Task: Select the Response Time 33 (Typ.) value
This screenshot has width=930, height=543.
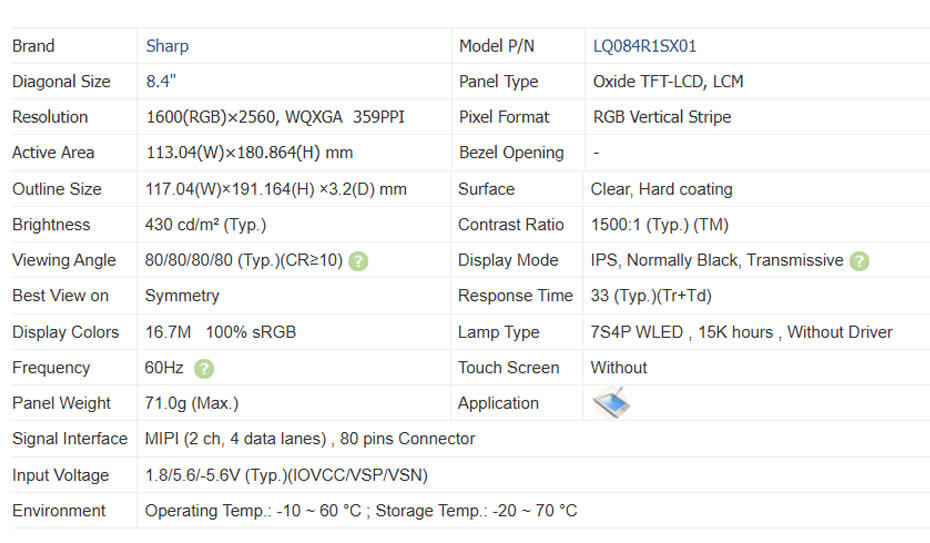Action: (649, 296)
